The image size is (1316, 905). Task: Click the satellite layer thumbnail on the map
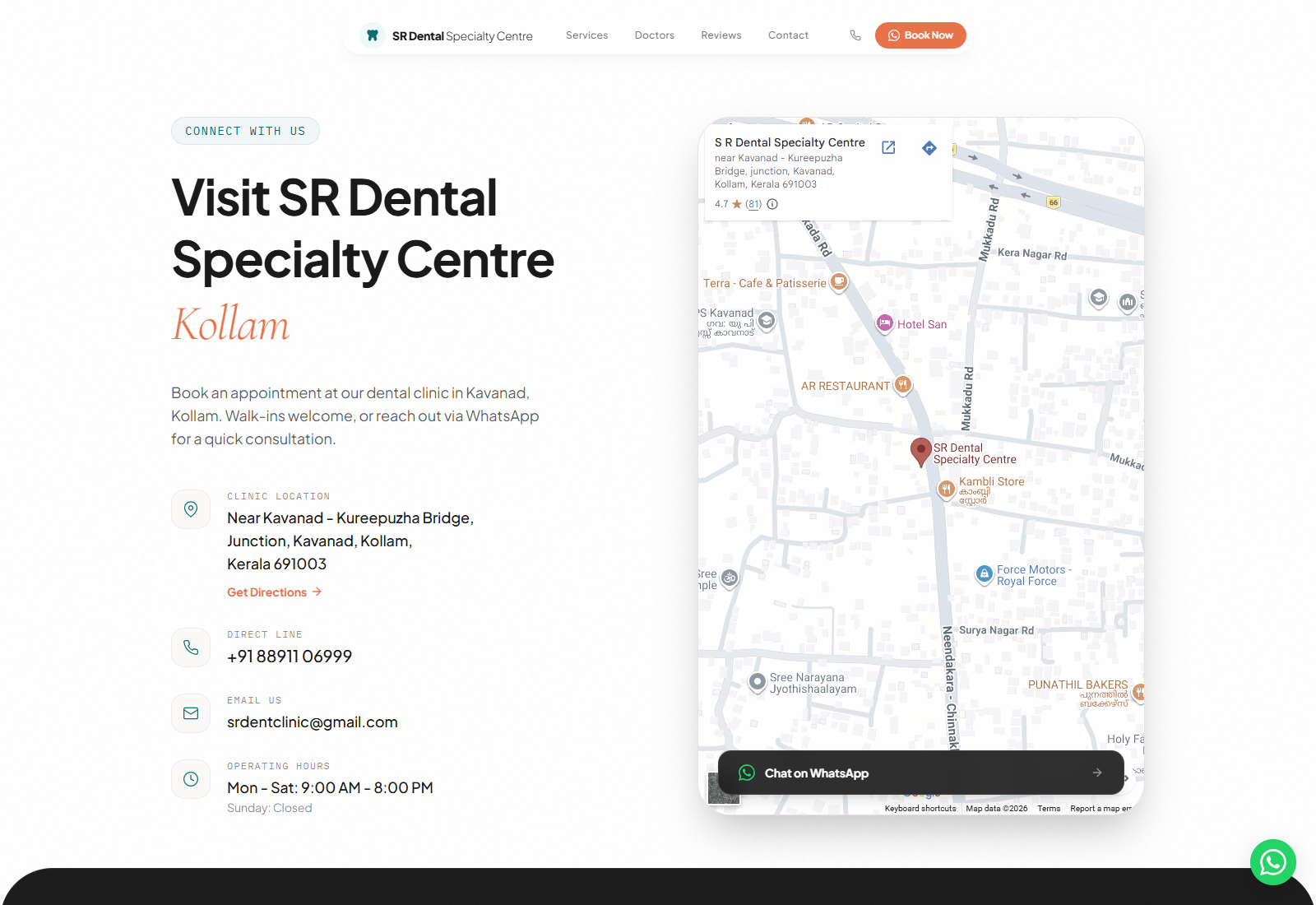click(x=724, y=788)
